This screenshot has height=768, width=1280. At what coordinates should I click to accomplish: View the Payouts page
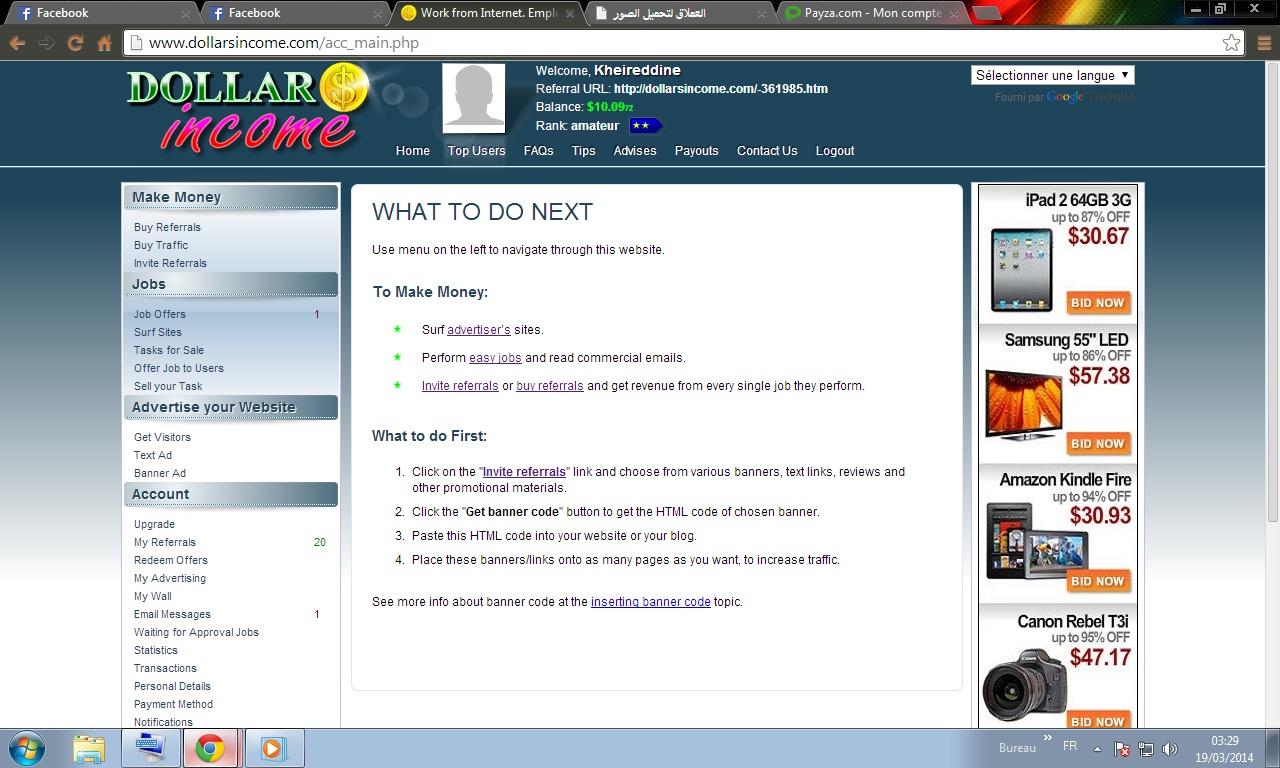coord(697,151)
